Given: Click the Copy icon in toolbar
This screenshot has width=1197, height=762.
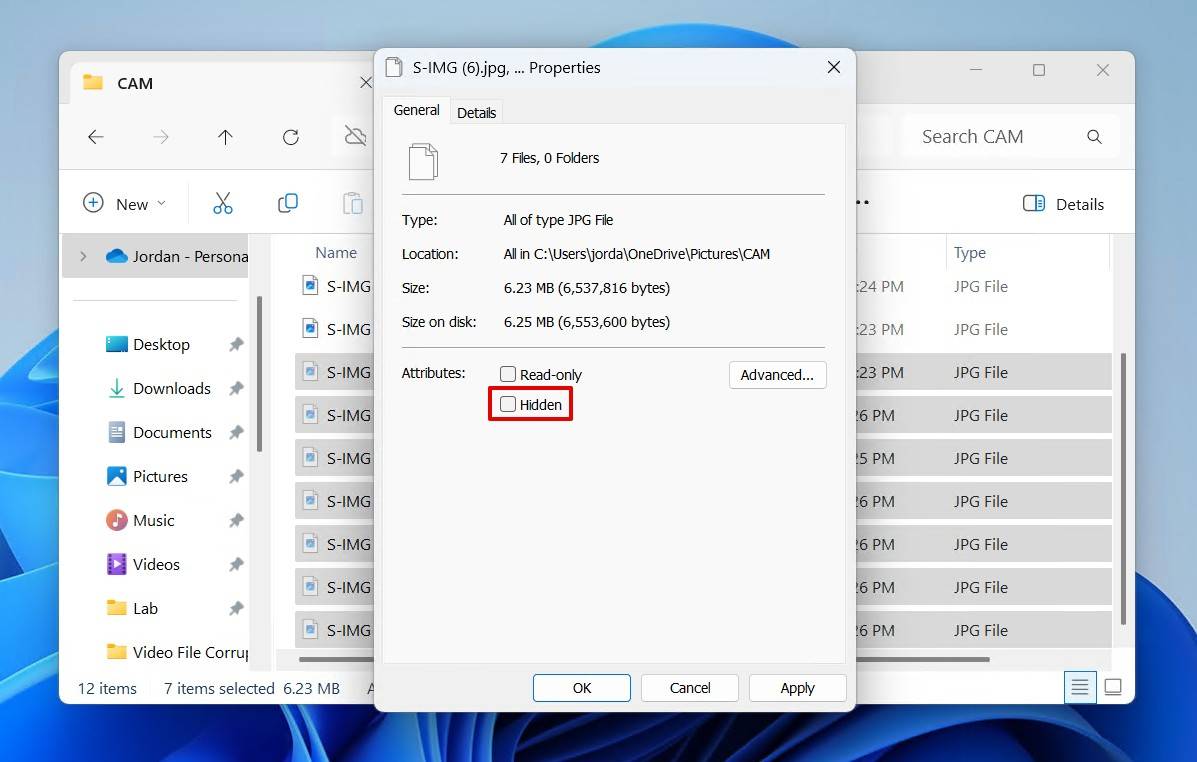Looking at the screenshot, I should tap(288, 203).
